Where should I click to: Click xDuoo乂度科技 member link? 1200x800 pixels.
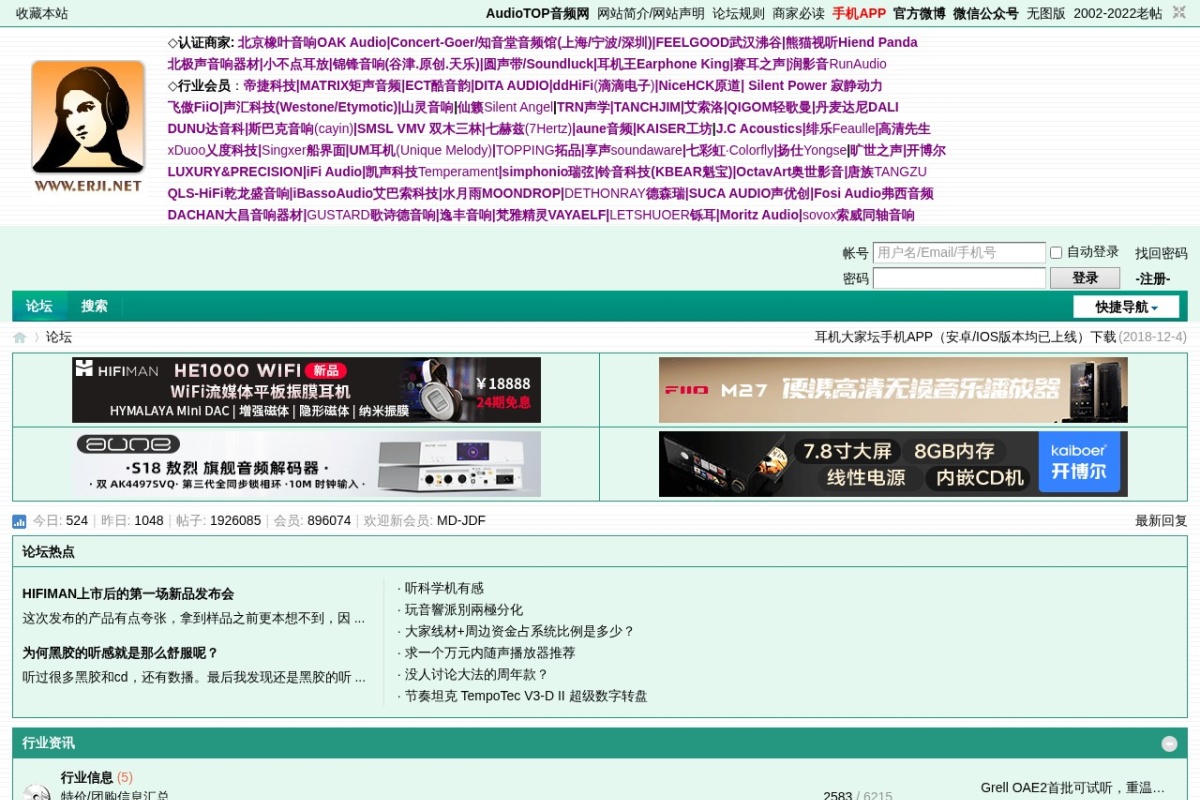click(212, 151)
